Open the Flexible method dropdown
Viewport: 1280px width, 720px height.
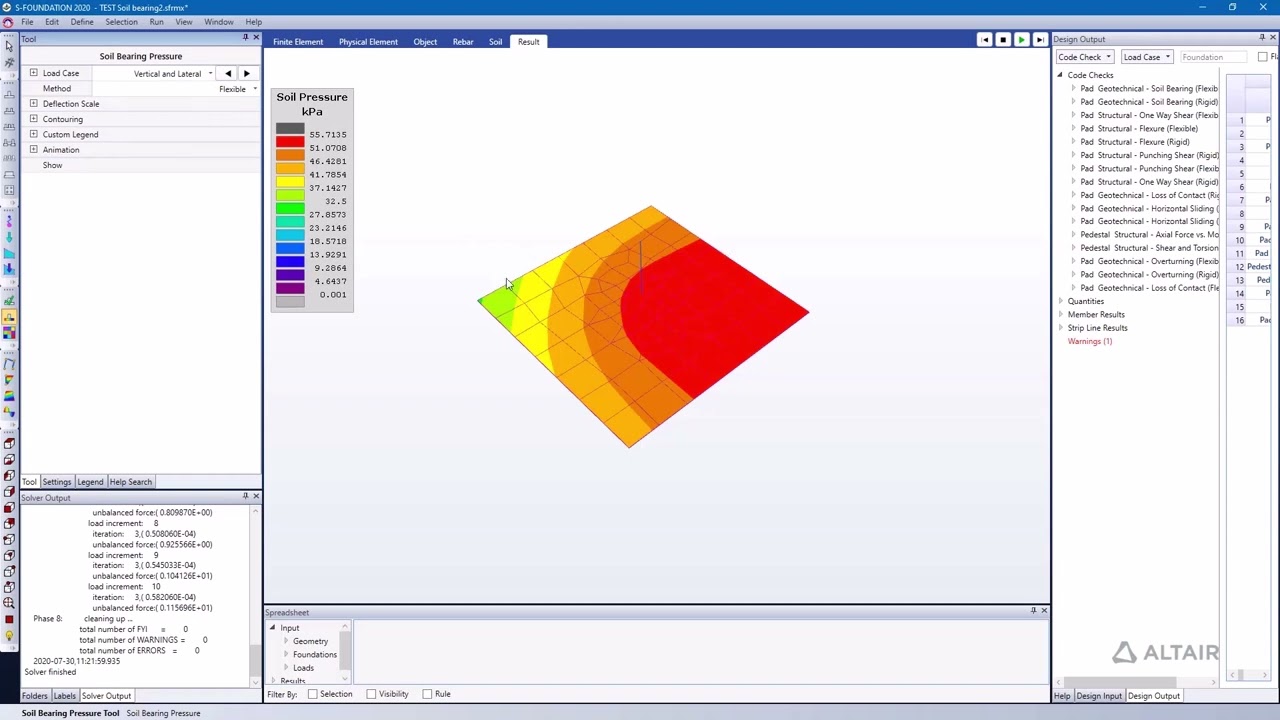click(254, 89)
